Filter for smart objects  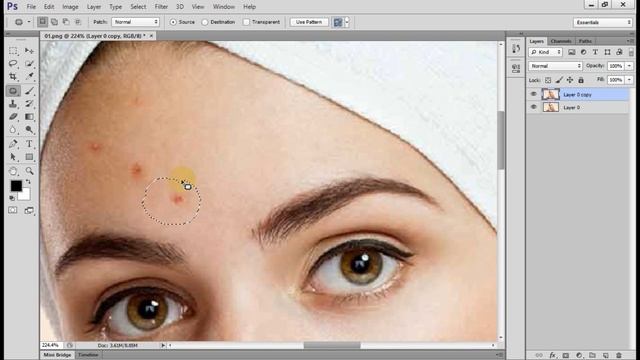(x=619, y=52)
